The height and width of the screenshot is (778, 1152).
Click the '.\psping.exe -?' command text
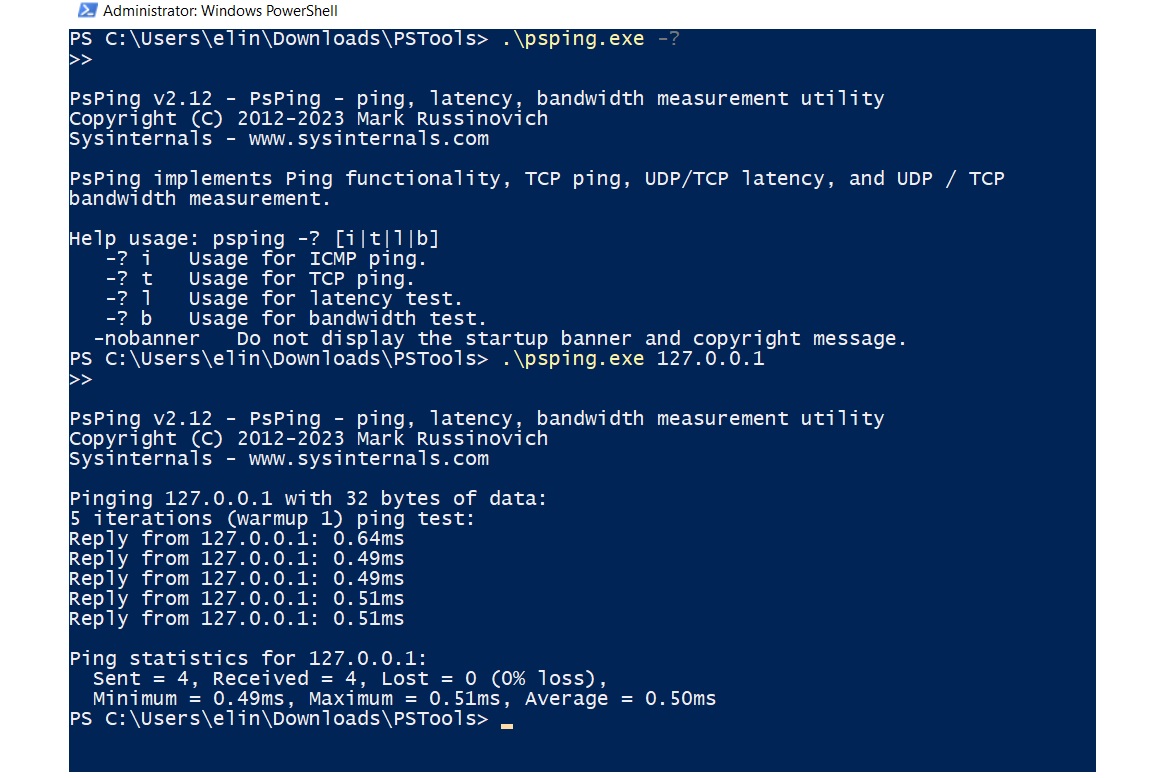pyautogui.click(x=591, y=39)
